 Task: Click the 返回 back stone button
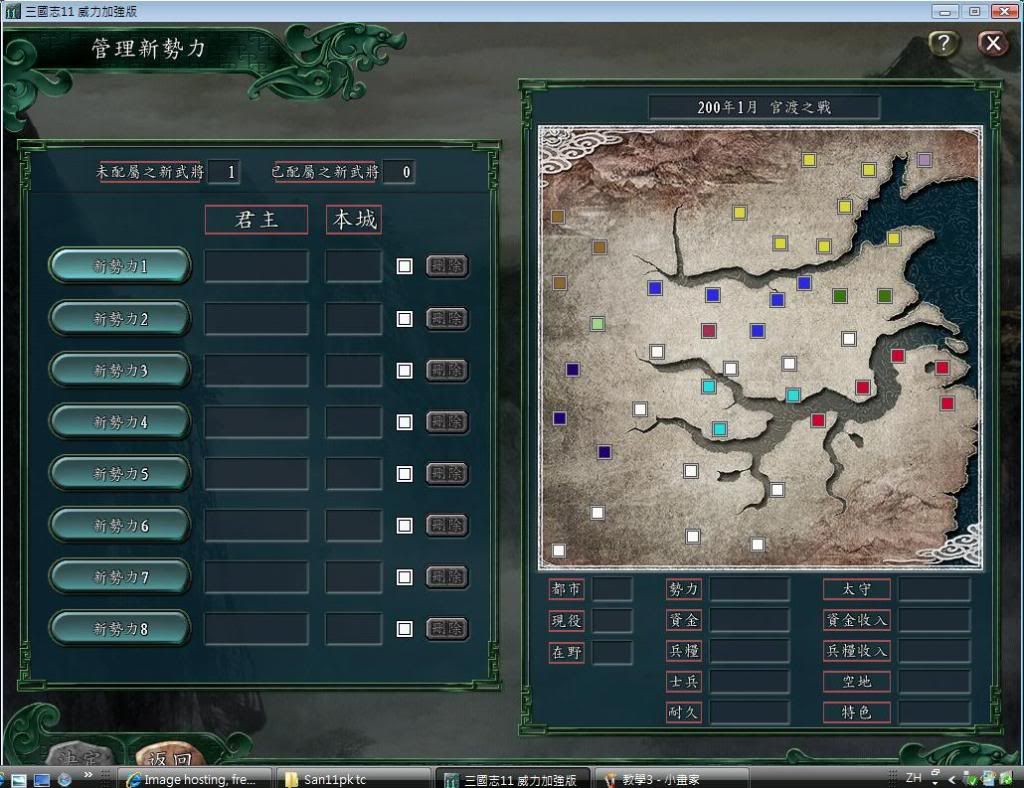point(170,756)
